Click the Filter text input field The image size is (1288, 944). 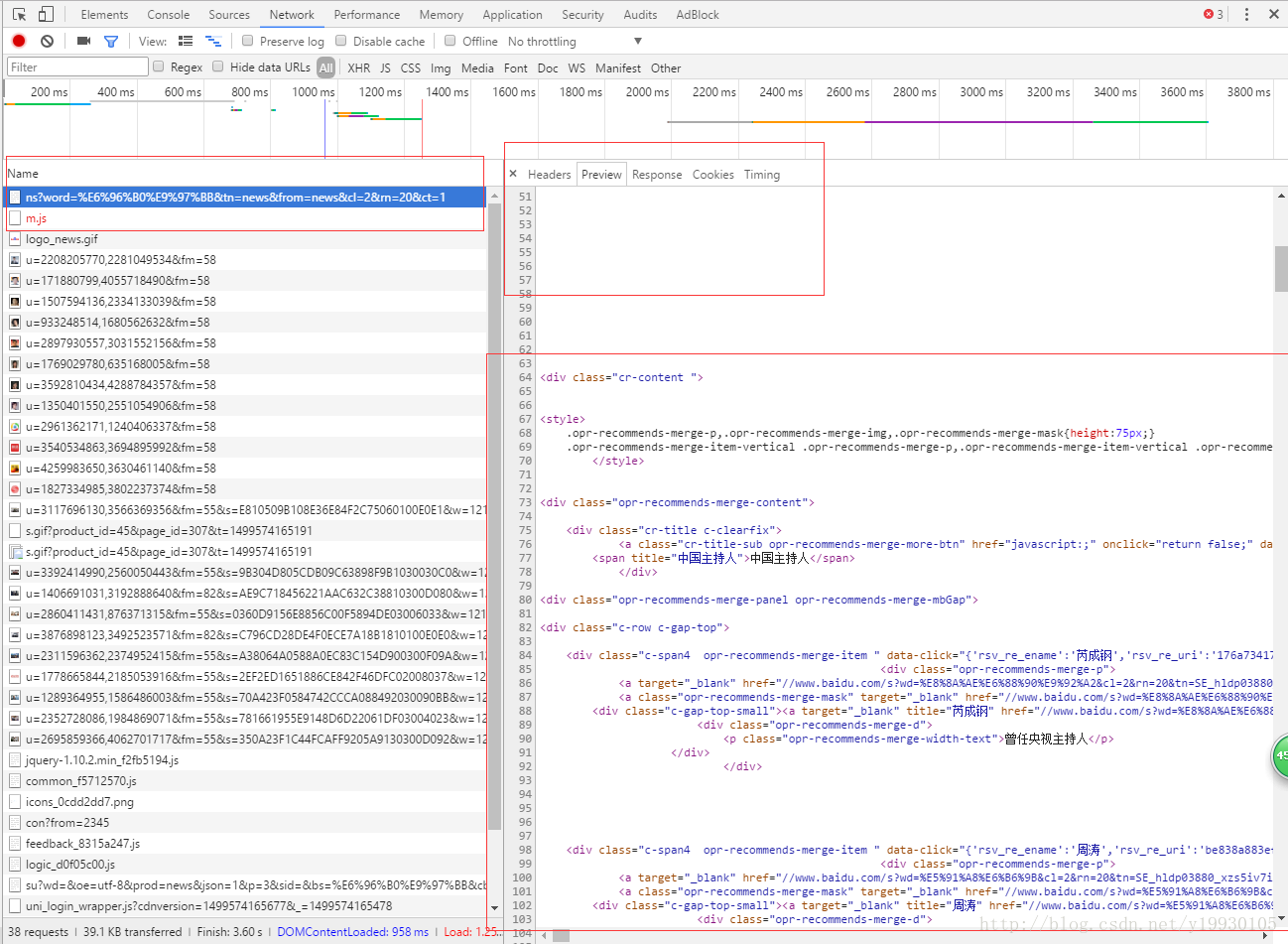pos(77,67)
